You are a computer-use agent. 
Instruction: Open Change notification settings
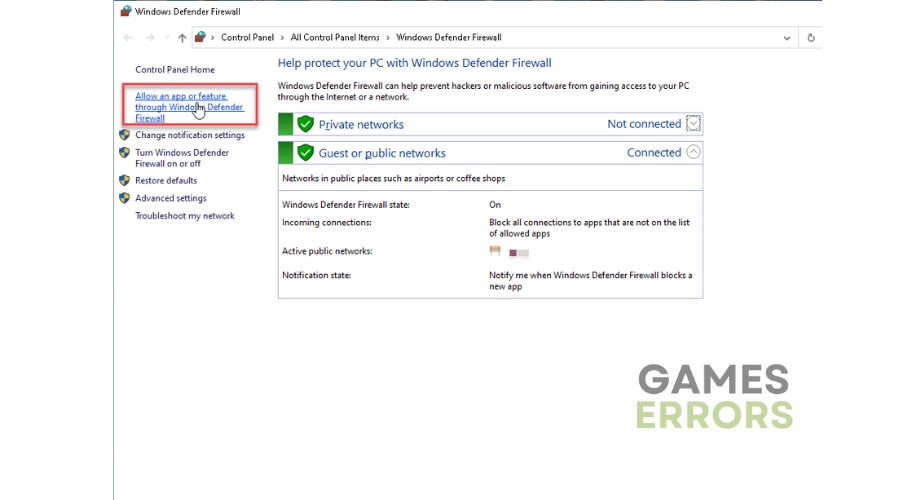tap(190, 135)
